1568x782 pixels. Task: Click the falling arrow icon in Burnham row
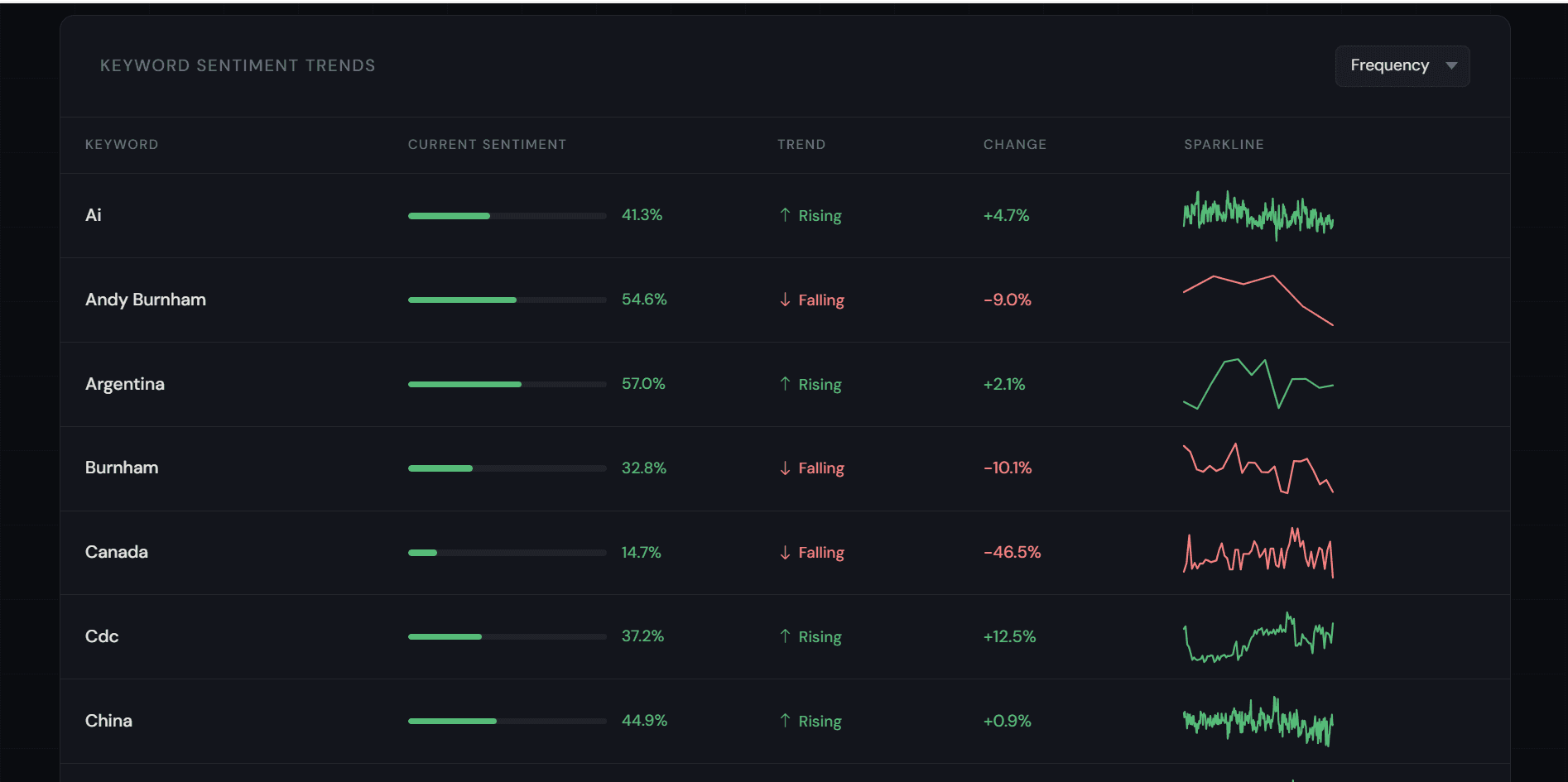[785, 468]
